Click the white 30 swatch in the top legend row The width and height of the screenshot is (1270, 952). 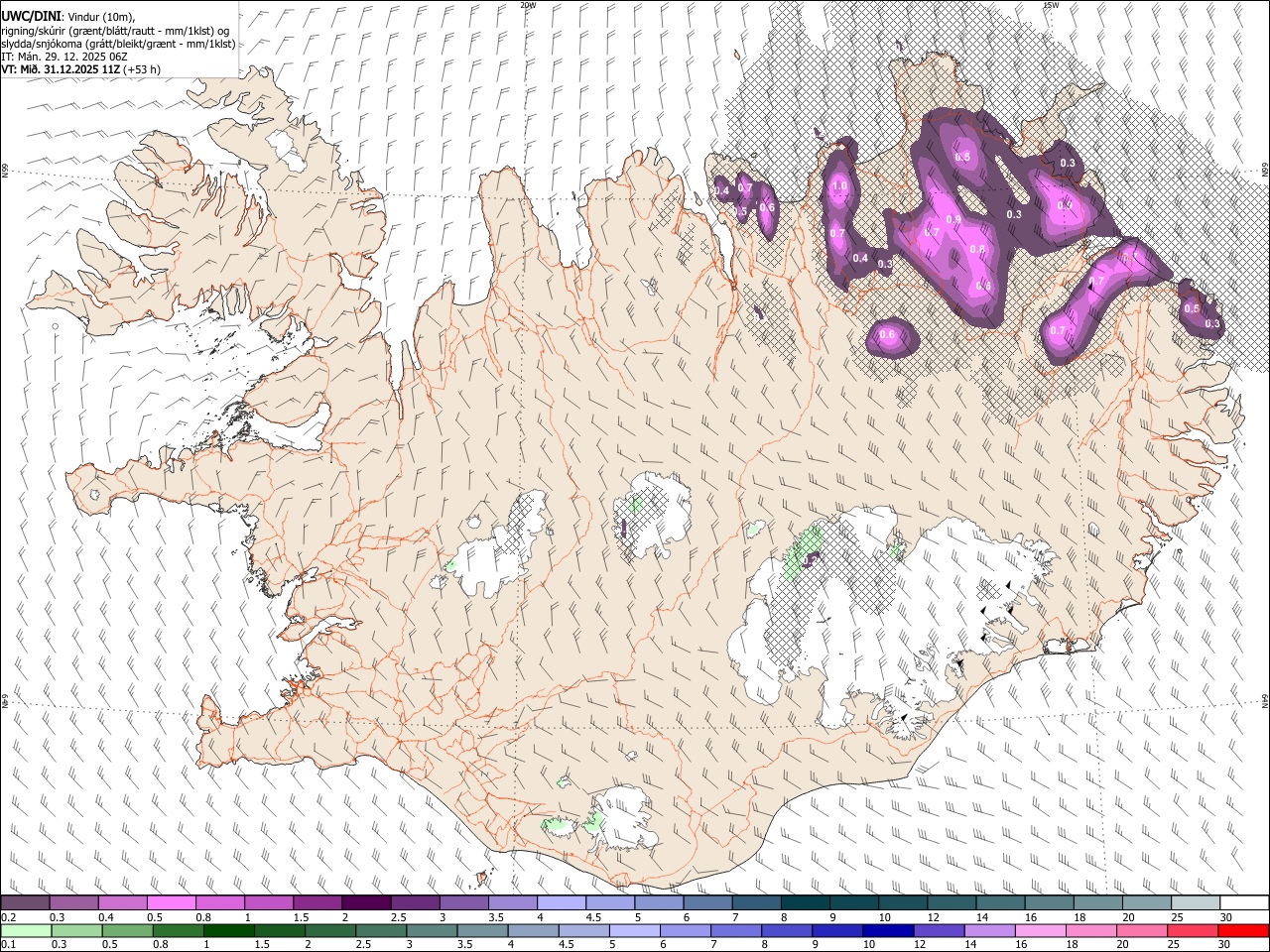[1245, 903]
